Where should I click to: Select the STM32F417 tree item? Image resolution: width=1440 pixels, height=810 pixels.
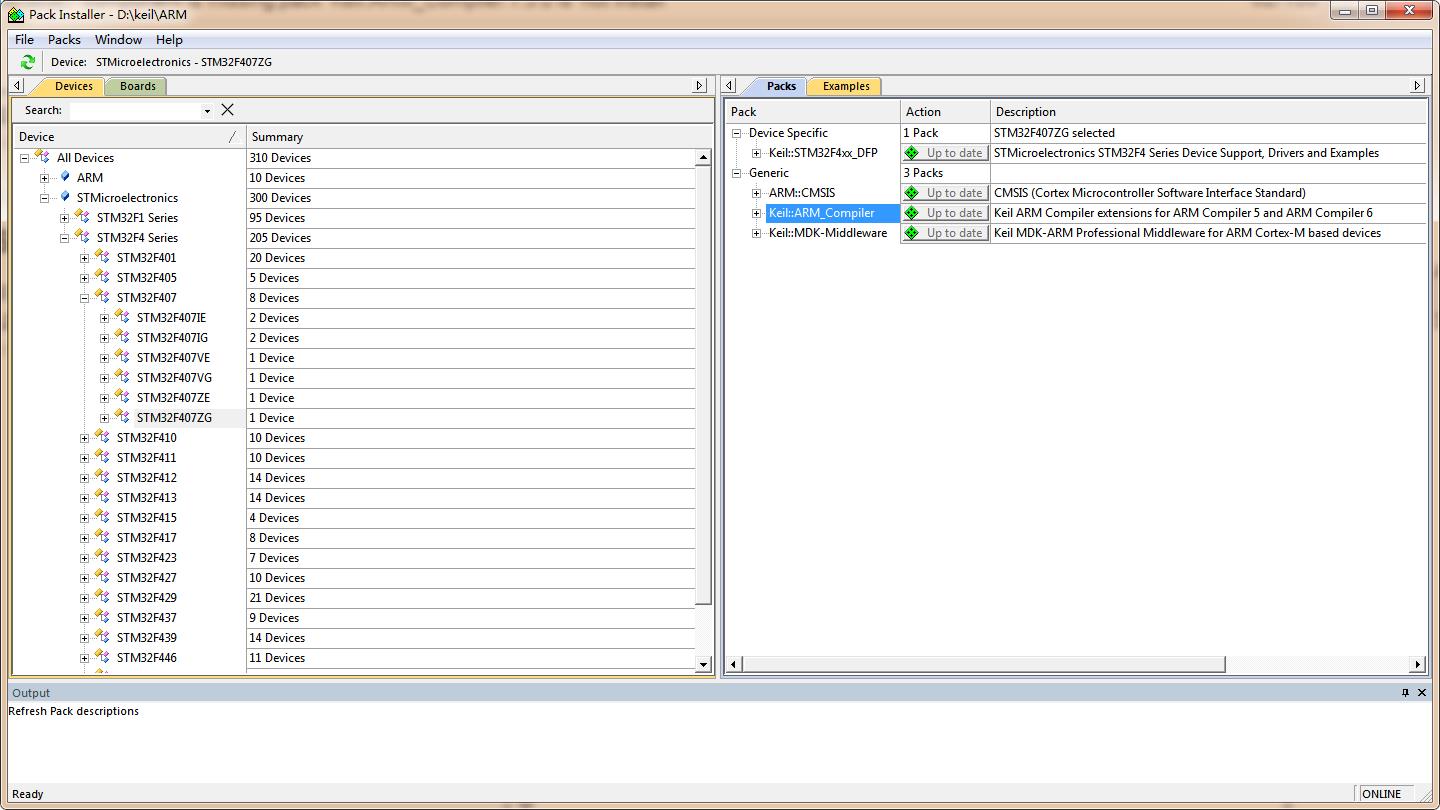click(146, 537)
